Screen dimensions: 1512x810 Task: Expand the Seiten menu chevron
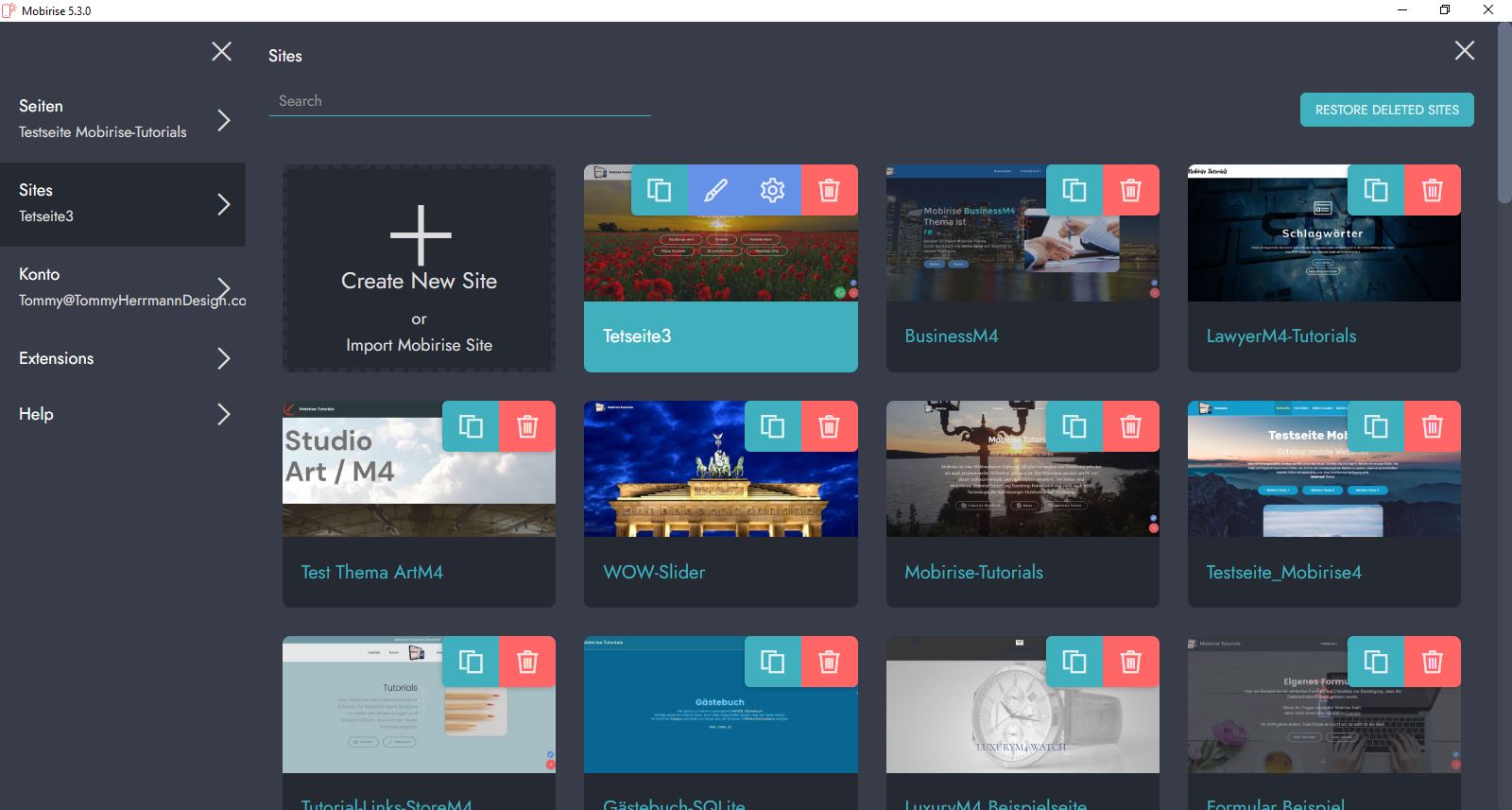click(x=224, y=120)
